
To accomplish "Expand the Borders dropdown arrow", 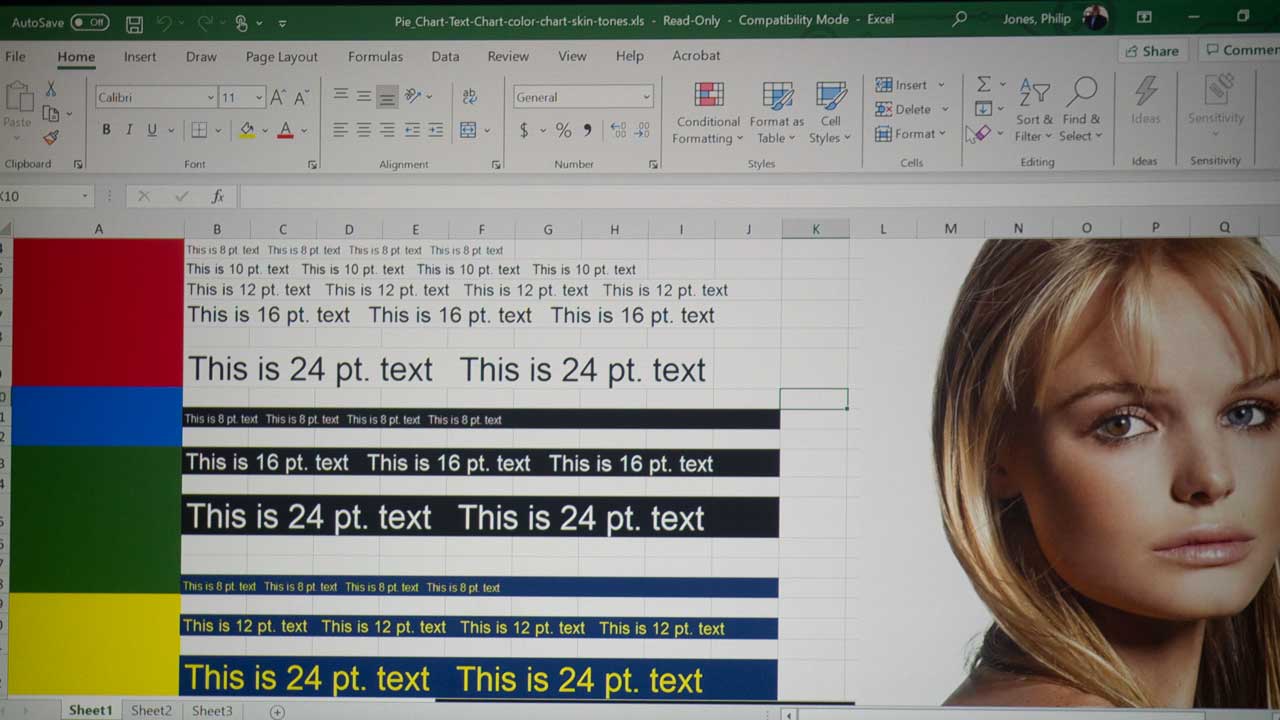I will (x=218, y=131).
